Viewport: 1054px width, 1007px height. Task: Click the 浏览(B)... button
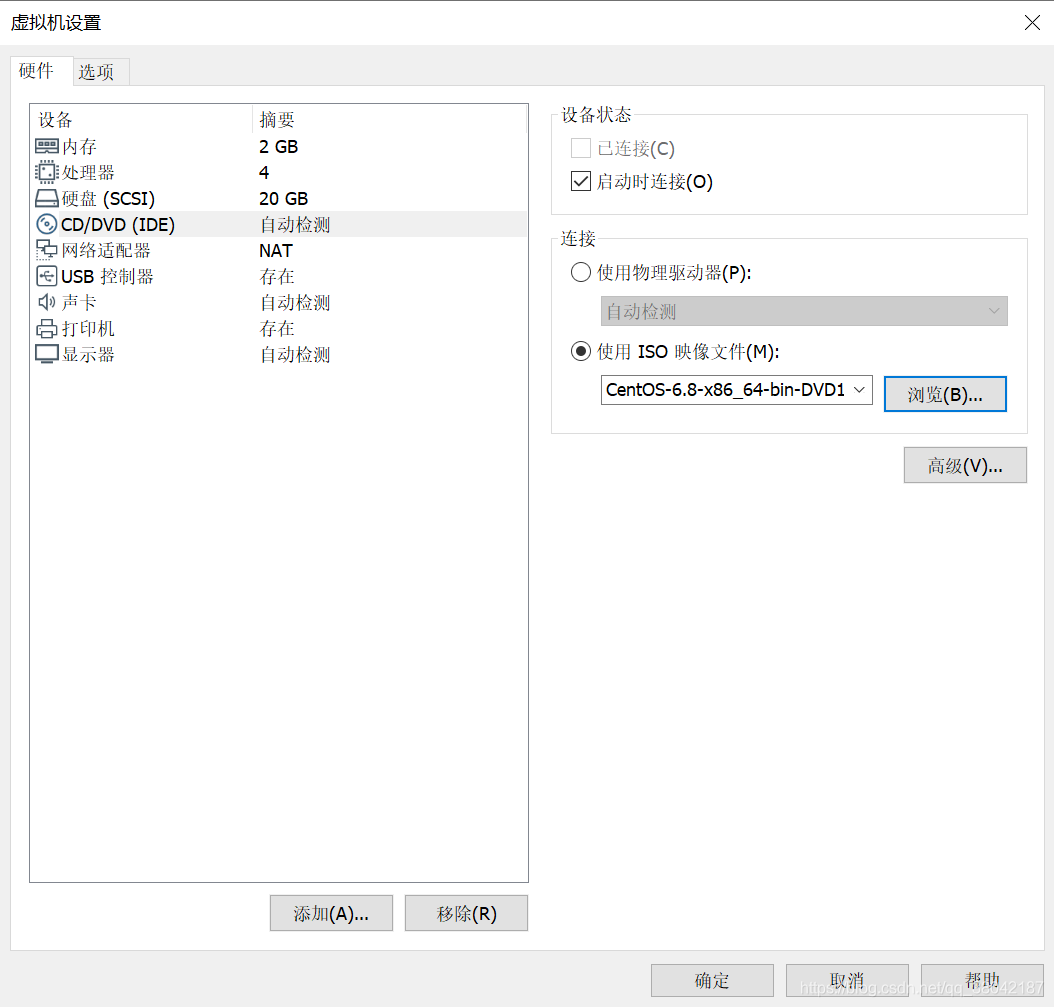944,393
